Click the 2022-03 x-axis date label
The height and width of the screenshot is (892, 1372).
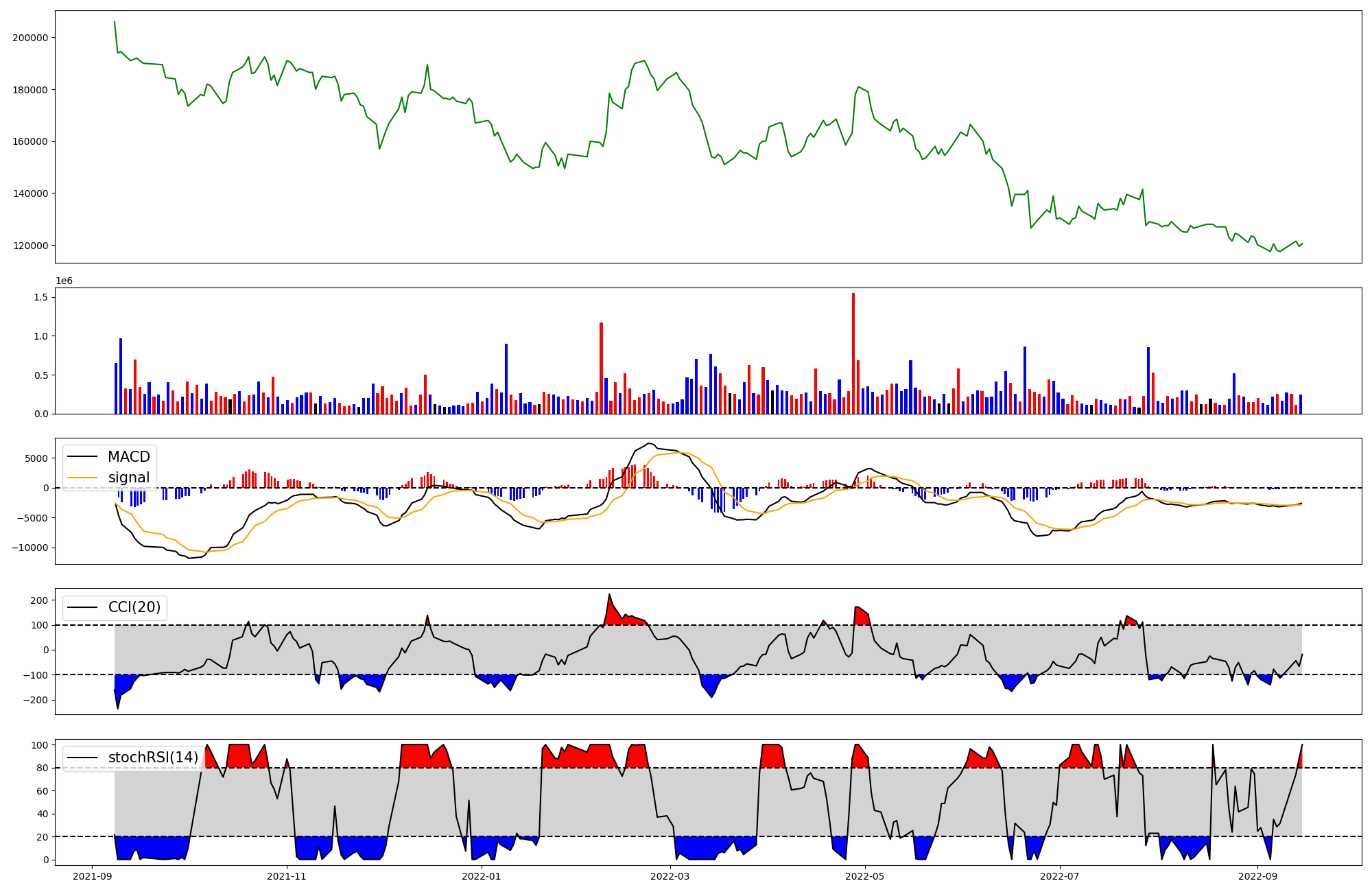670,876
